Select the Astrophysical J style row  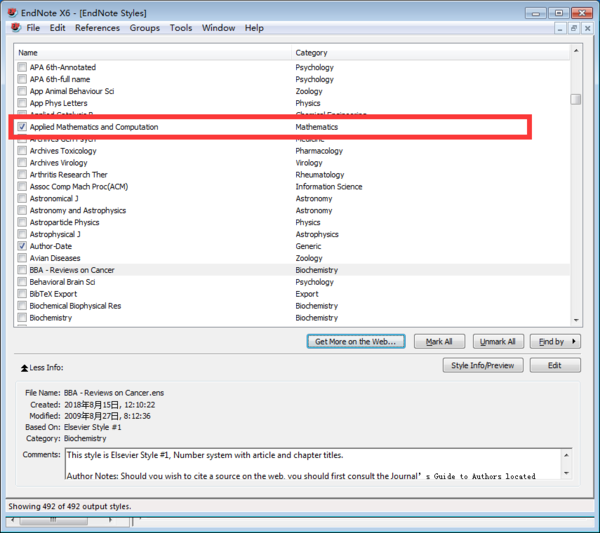point(293,234)
